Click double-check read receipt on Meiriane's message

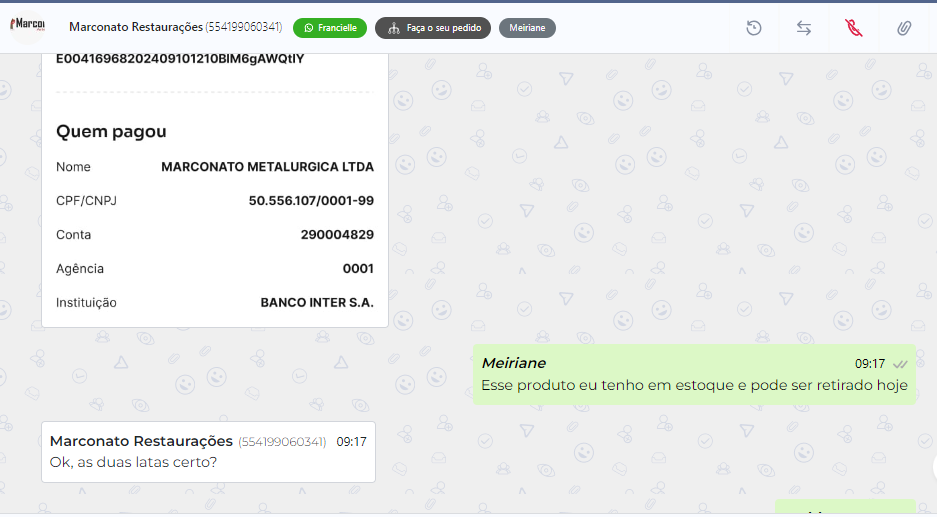pos(900,364)
